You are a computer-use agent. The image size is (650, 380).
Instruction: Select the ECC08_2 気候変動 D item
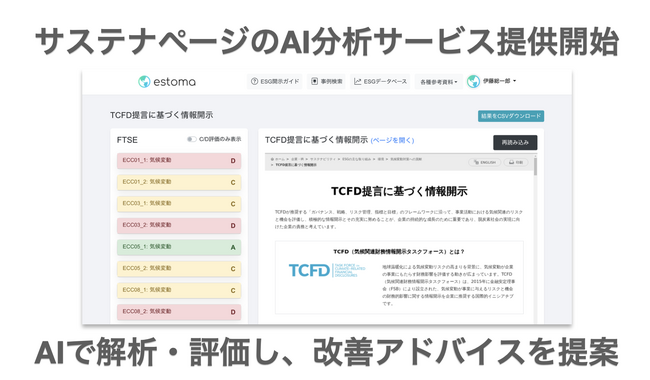[x=179, y=312]
